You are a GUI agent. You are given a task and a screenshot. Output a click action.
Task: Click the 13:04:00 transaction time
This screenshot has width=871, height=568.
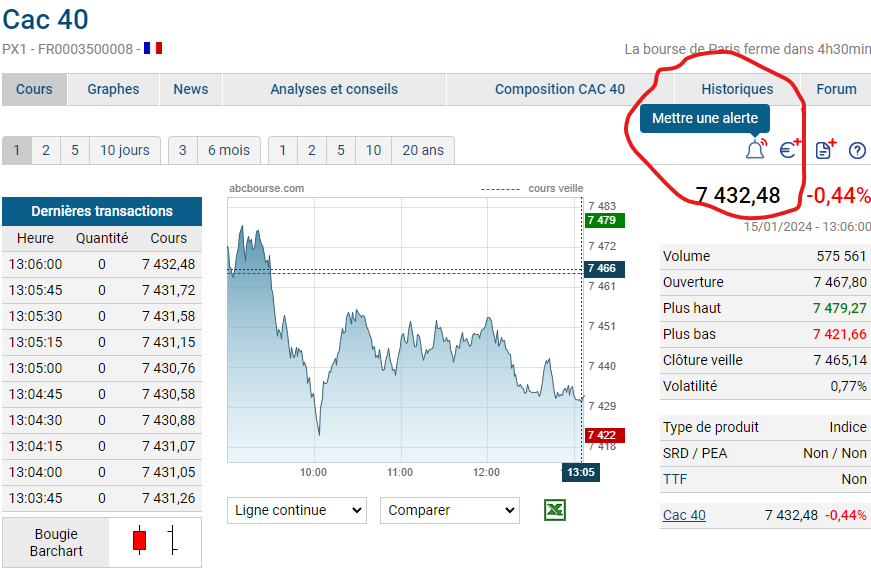point(36,473)
